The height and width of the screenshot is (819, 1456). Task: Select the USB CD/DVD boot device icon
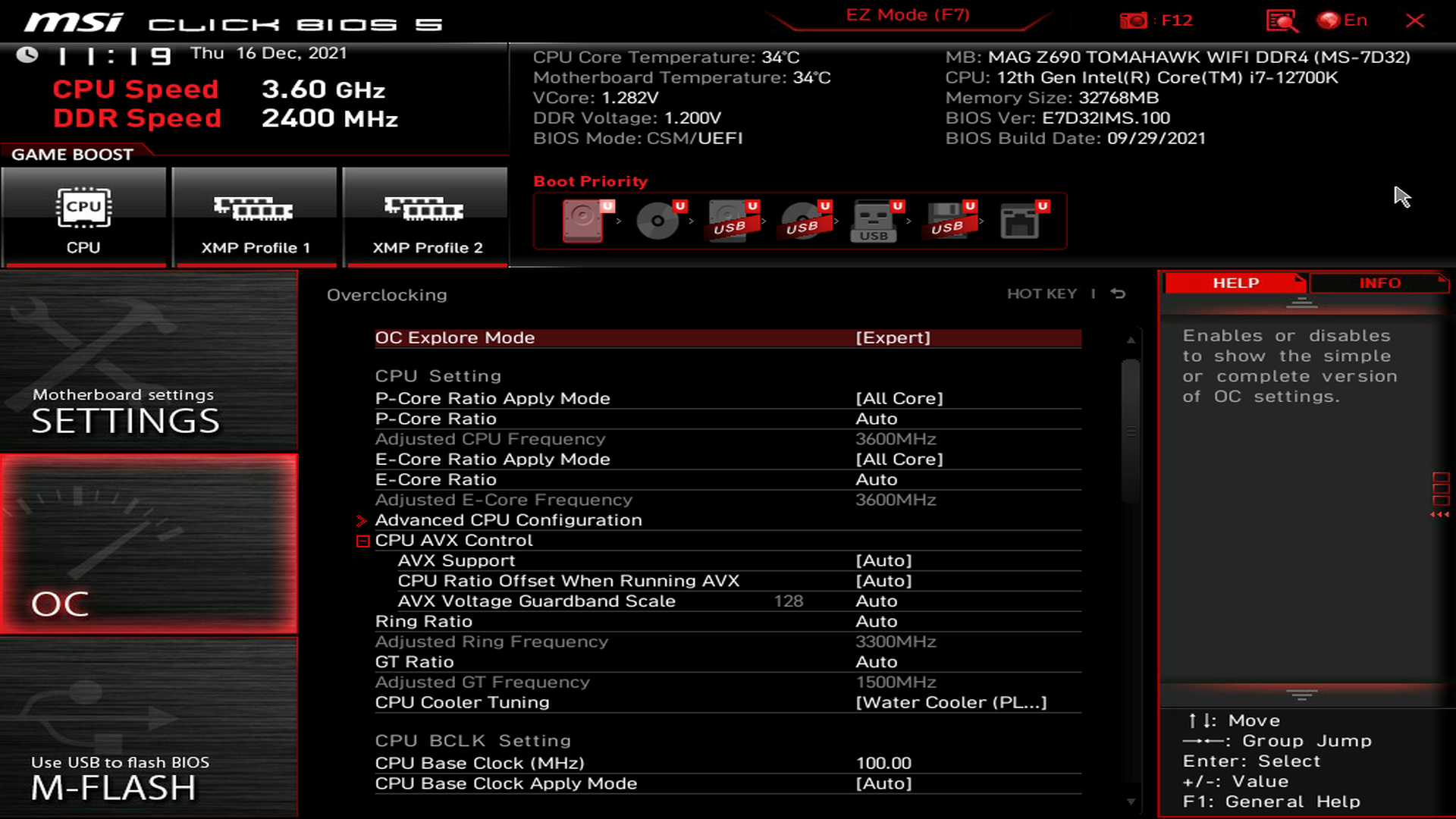click(x=805, y=221)
